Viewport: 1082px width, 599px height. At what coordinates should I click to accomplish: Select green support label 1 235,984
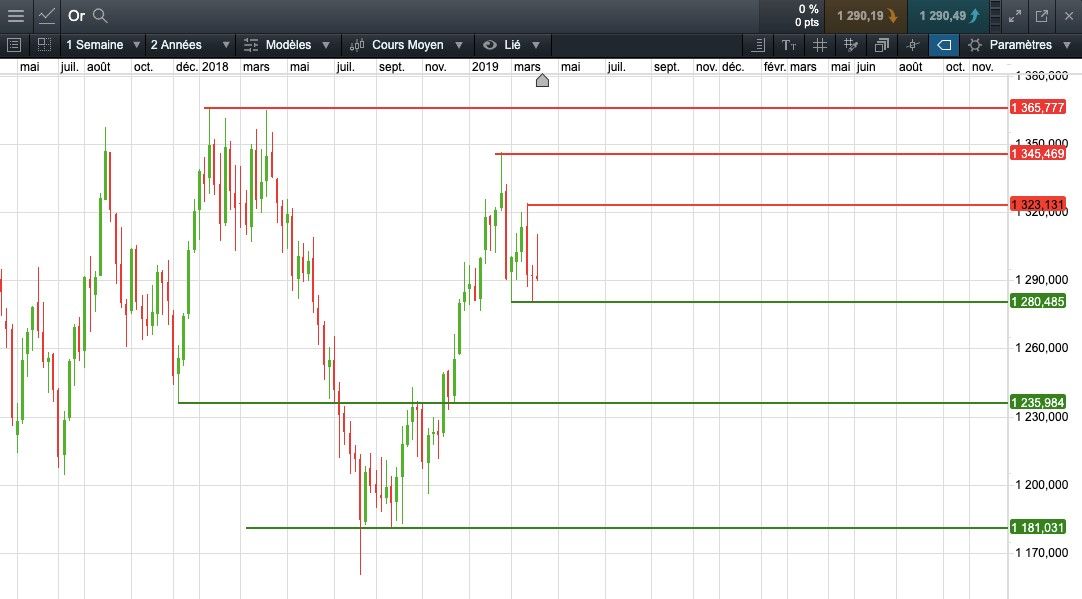(1038, 402)
